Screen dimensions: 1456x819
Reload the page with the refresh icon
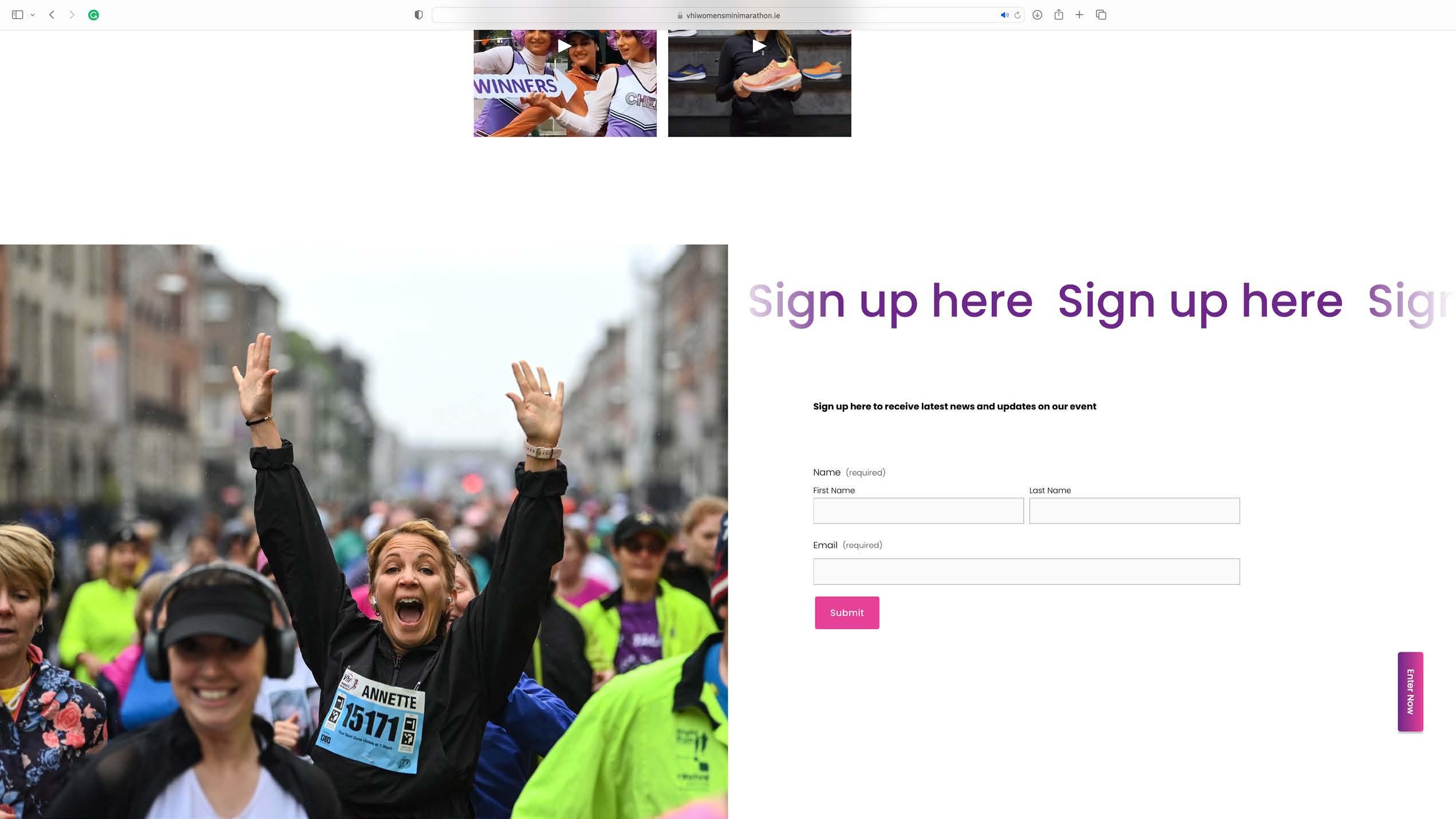(1017, 15)
